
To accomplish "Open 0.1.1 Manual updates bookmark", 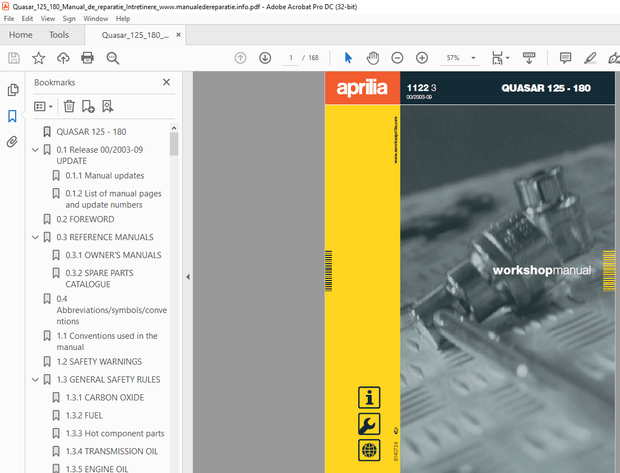I will (x=105, y=176).
